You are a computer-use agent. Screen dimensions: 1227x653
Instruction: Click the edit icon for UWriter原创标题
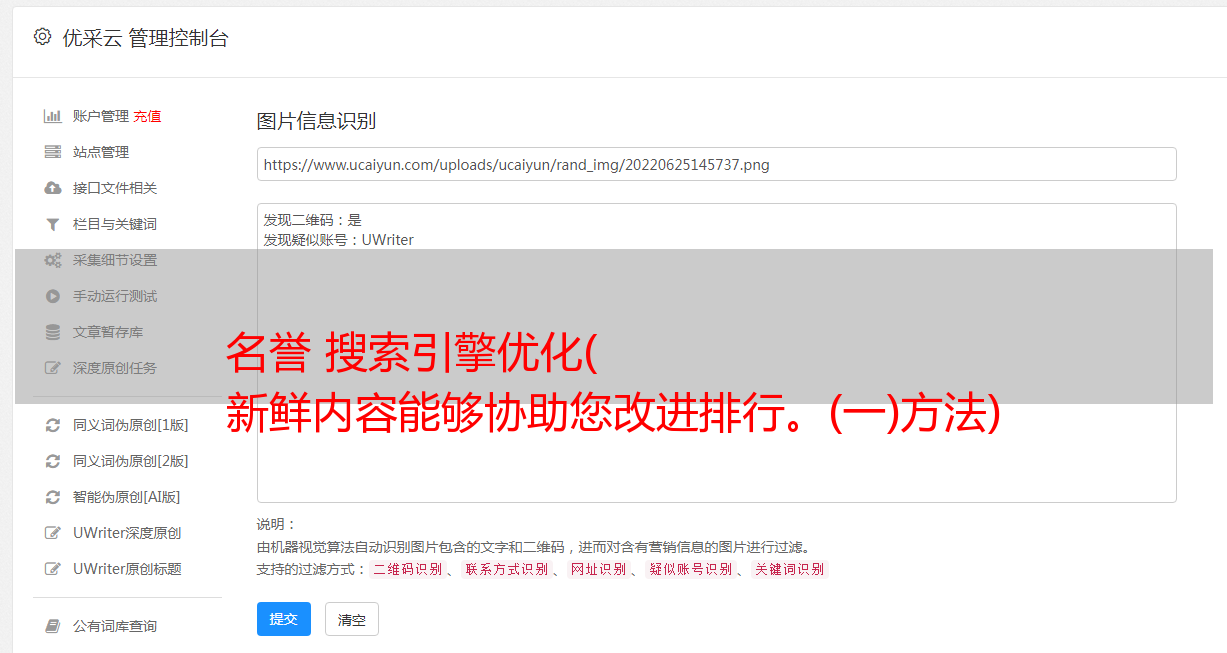53,569
